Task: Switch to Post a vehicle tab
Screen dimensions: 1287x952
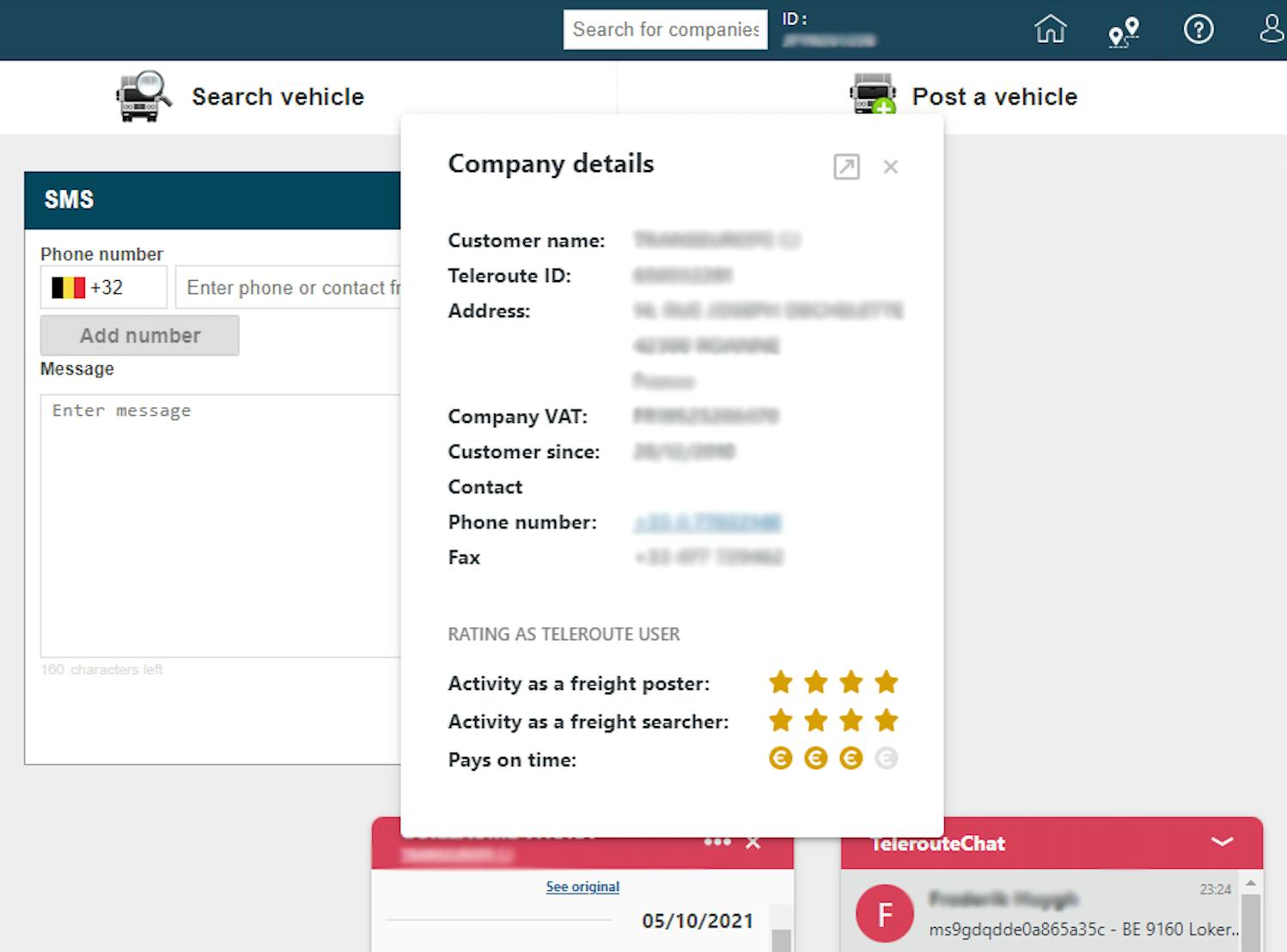Action: click(994, 97)
